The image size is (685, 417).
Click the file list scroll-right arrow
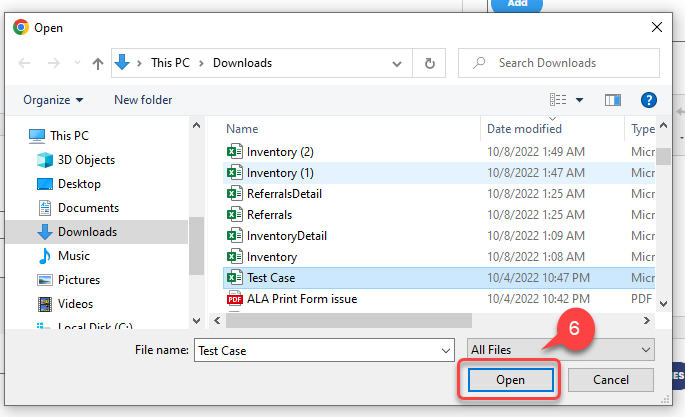click(647, 321)
